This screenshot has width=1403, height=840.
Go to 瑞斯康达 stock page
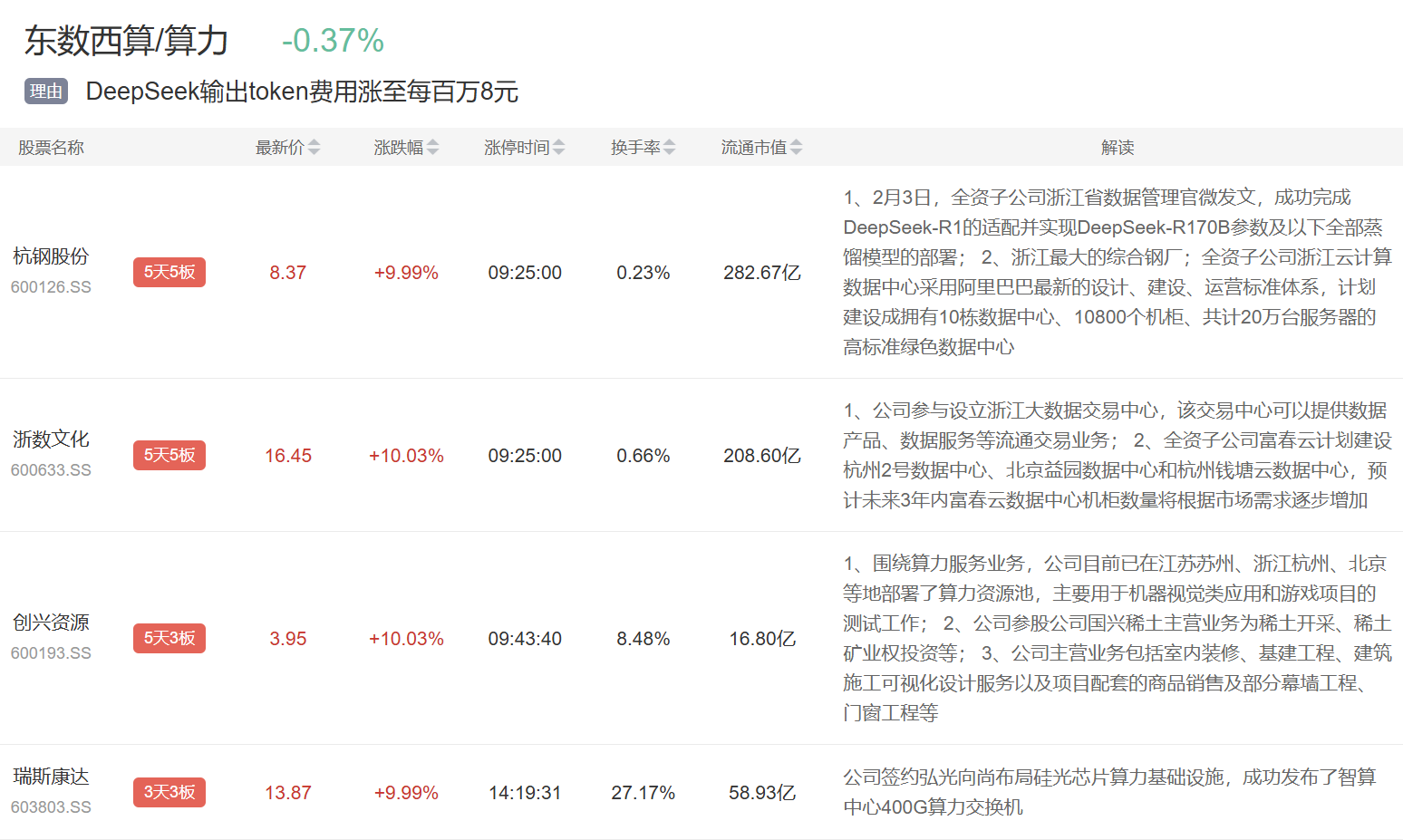click(51, 777)
